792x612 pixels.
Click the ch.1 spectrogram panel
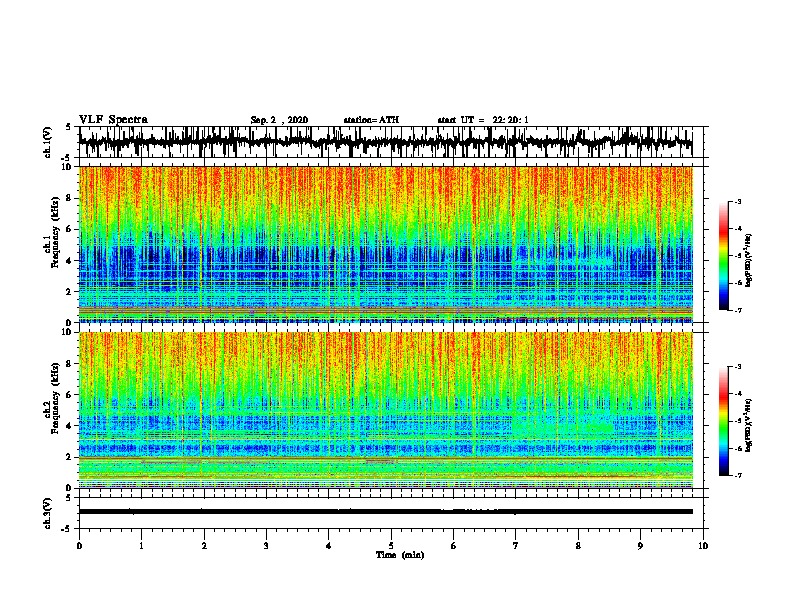click(386, 244)
